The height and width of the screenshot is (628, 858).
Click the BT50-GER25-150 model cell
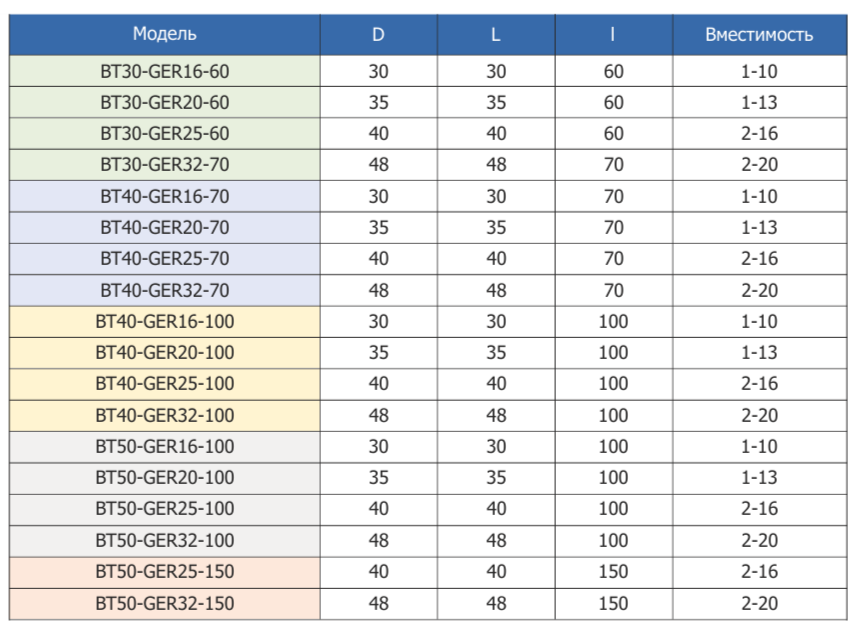[165, 572]
